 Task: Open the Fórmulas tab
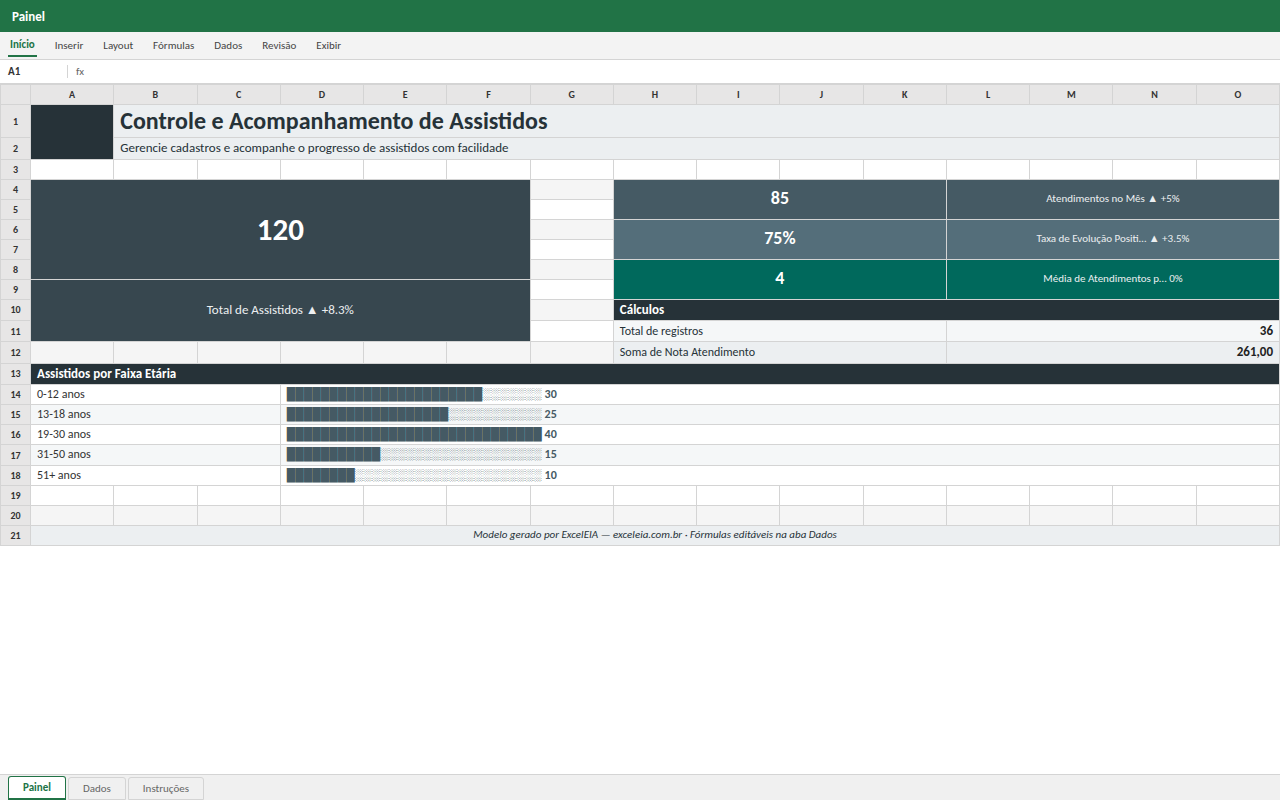pos(173,45)
